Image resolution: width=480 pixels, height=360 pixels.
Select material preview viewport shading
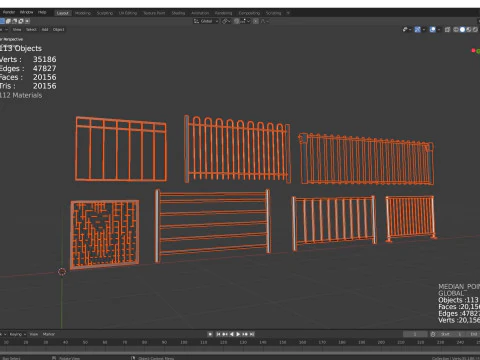point(469,30)
